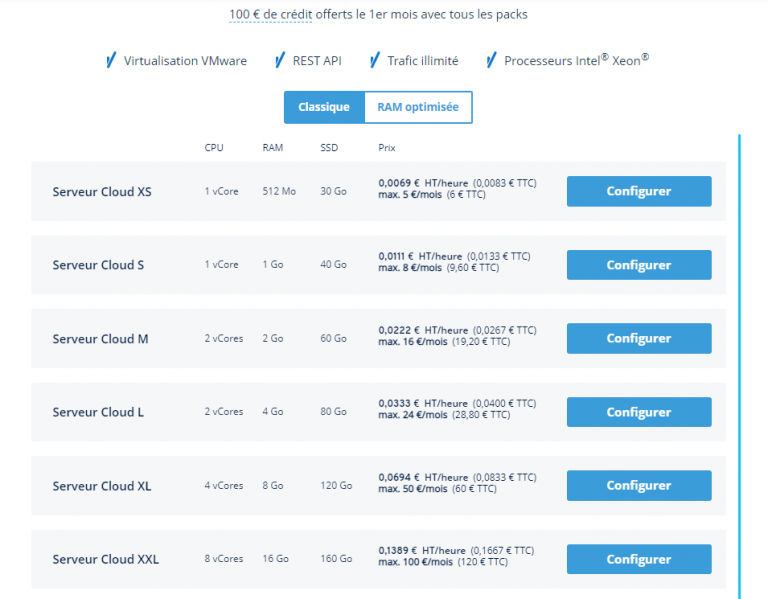Screen dimensions: 768x599
Task: Click the checkmark icon beside Trafic illimité
Action: [x=375, y=61]
